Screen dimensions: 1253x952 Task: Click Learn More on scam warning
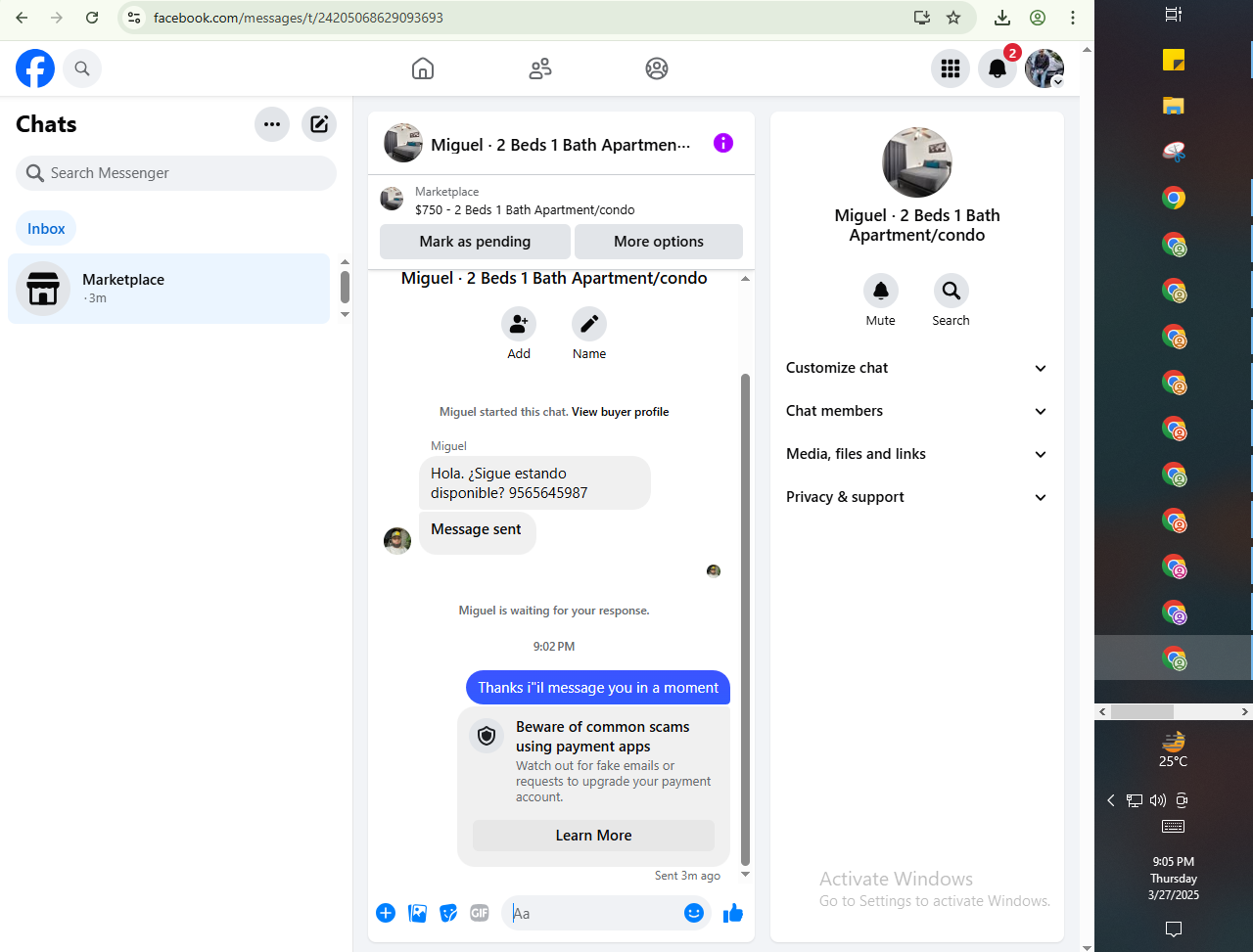point(593,836)
